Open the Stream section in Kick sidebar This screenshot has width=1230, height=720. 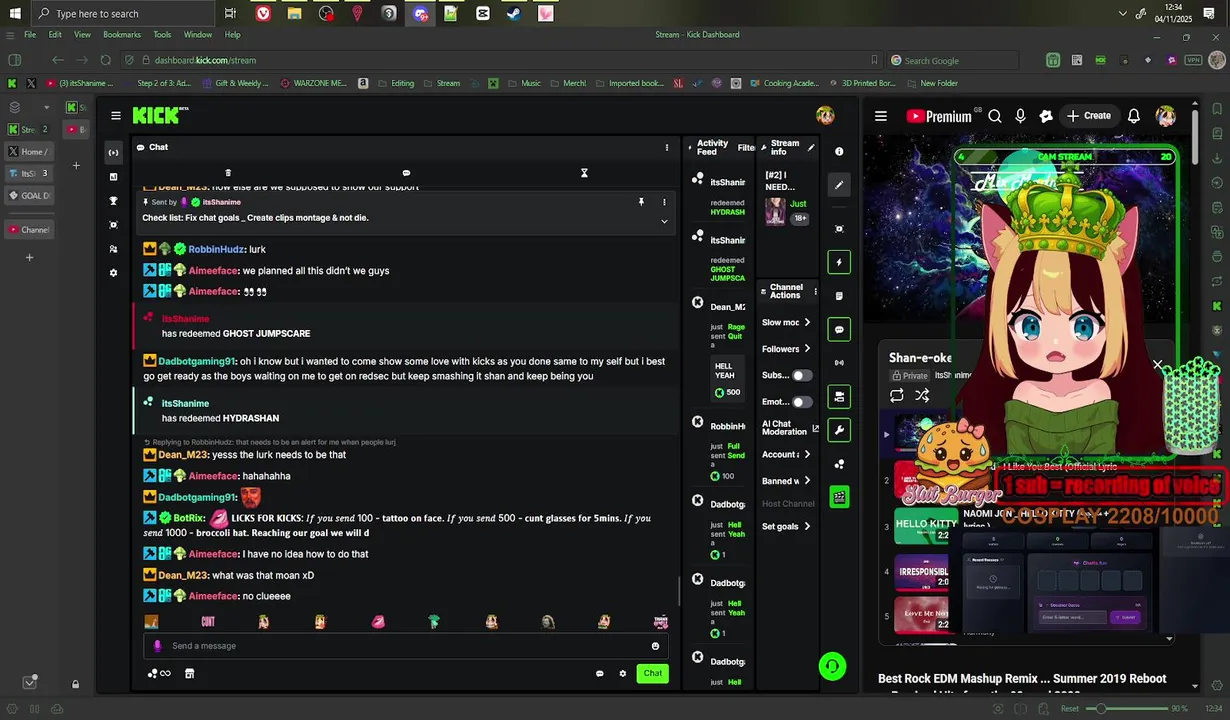[x=113, y=152]
